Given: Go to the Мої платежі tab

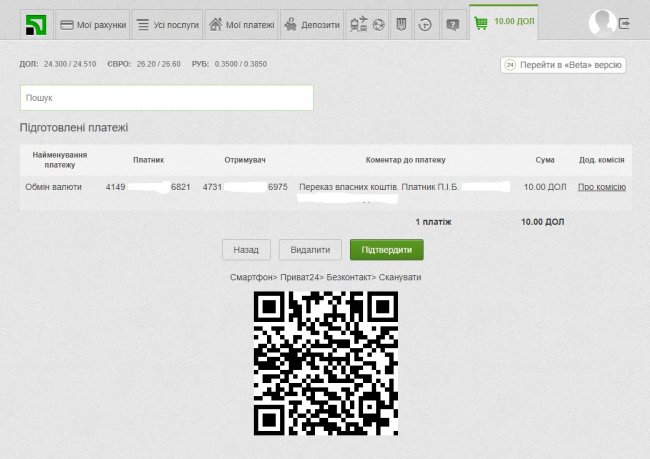Looking at the screenshot, I should coord(240,24).
